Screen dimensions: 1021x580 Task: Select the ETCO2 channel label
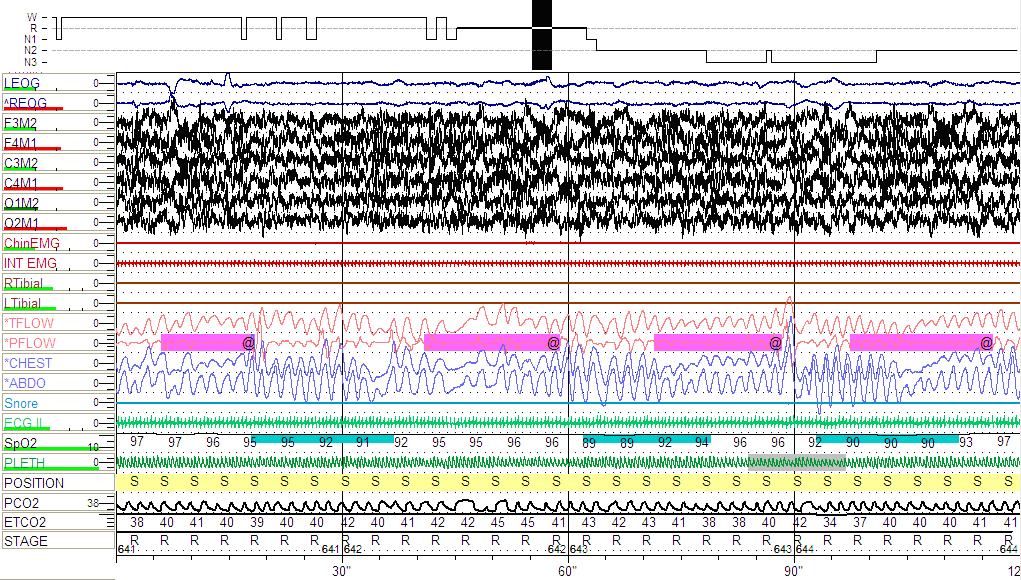tap(25, 522)
